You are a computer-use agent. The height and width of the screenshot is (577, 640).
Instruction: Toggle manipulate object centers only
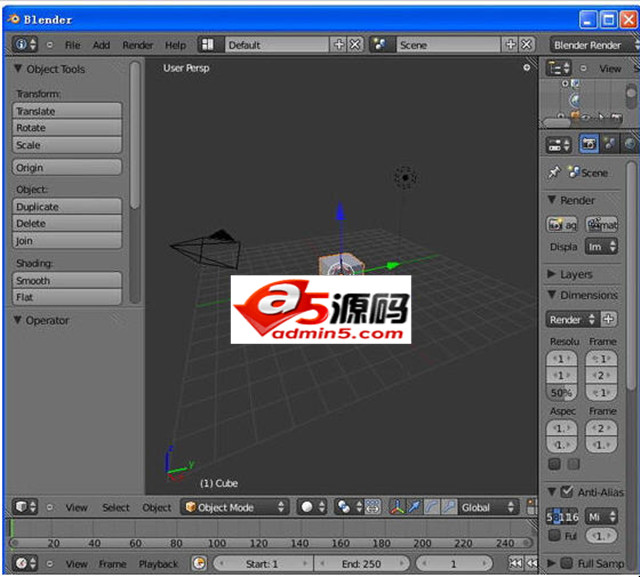373,507
